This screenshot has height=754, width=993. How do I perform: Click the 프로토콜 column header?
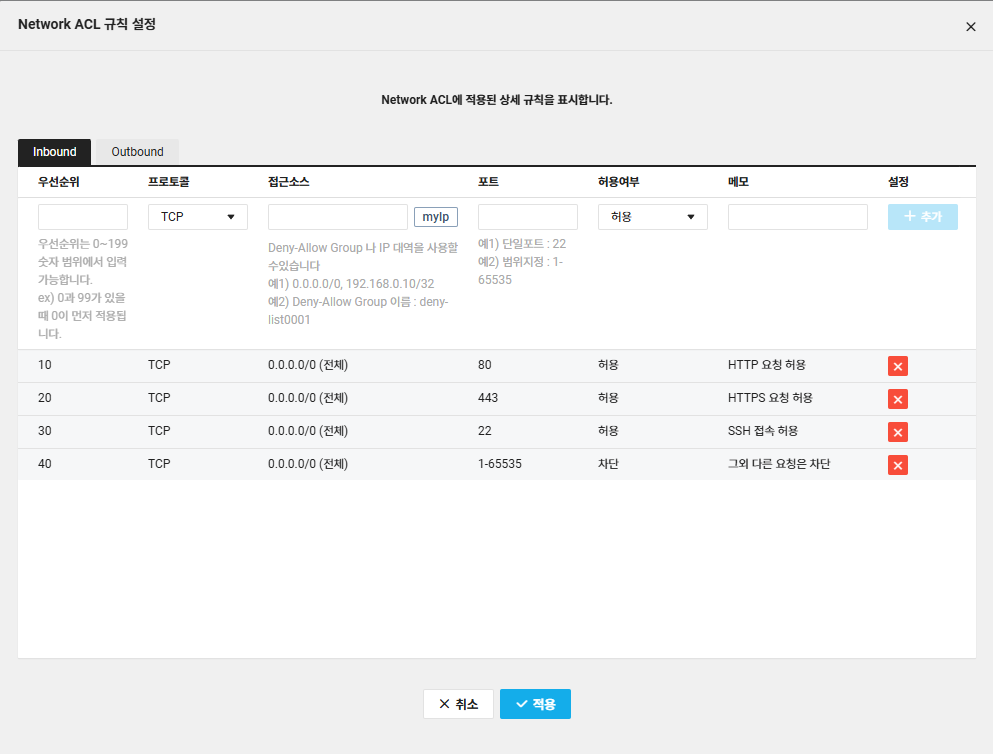(x=168, y=182)
